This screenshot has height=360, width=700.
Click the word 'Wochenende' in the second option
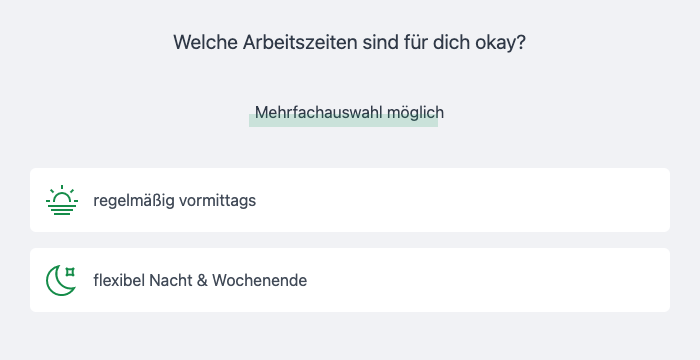[x=259, y=280]
